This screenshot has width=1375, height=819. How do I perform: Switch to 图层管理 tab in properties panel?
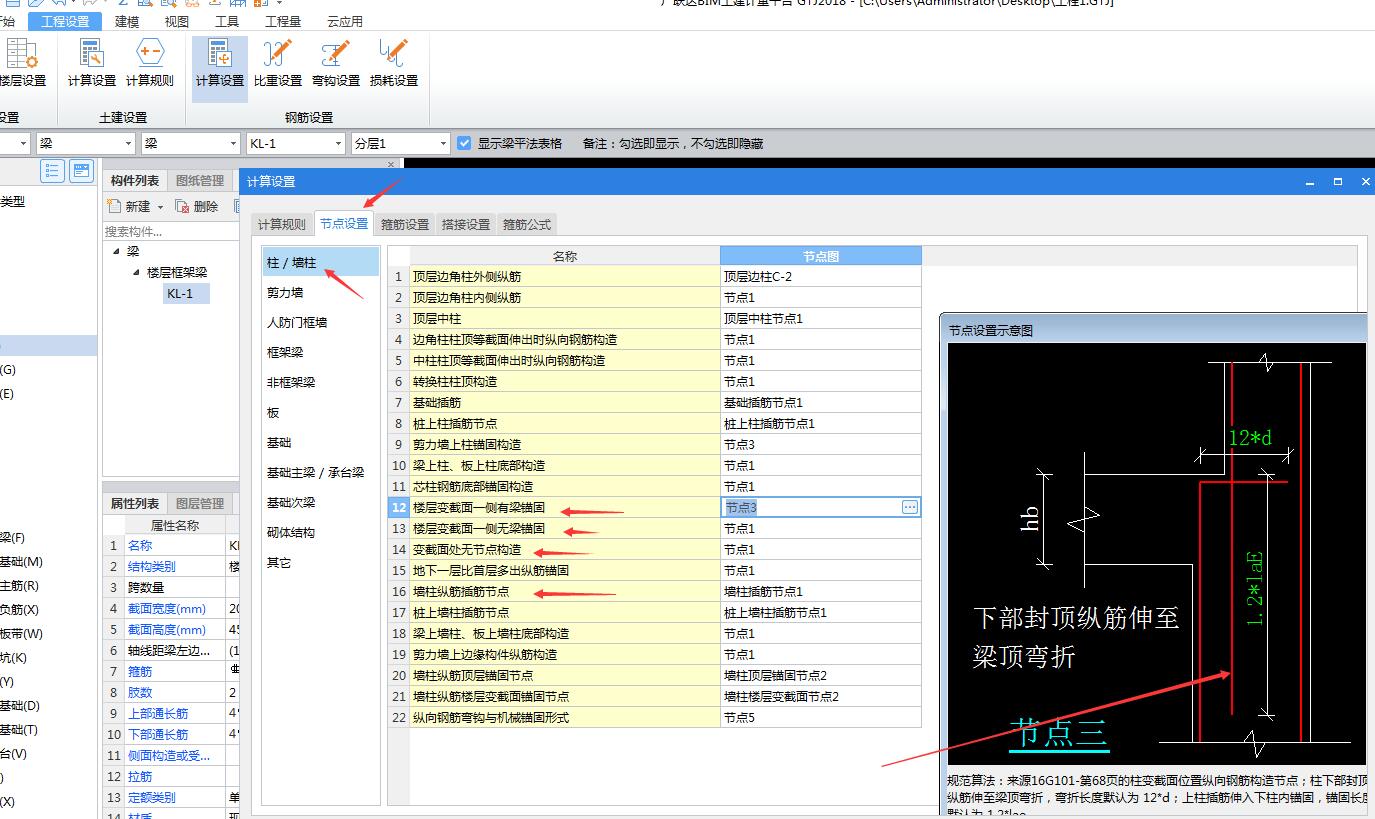[200, 503]
